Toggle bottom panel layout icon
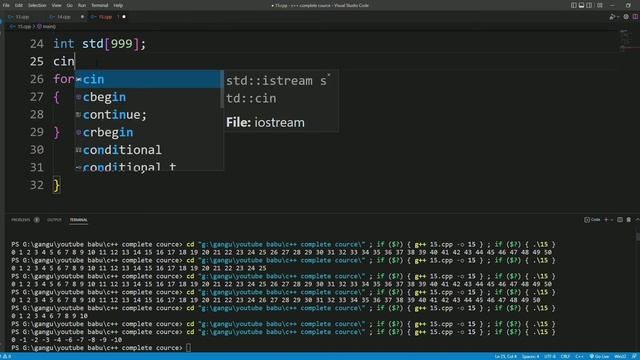The height and width of the screenshot is (360, 640). [581, 5]
